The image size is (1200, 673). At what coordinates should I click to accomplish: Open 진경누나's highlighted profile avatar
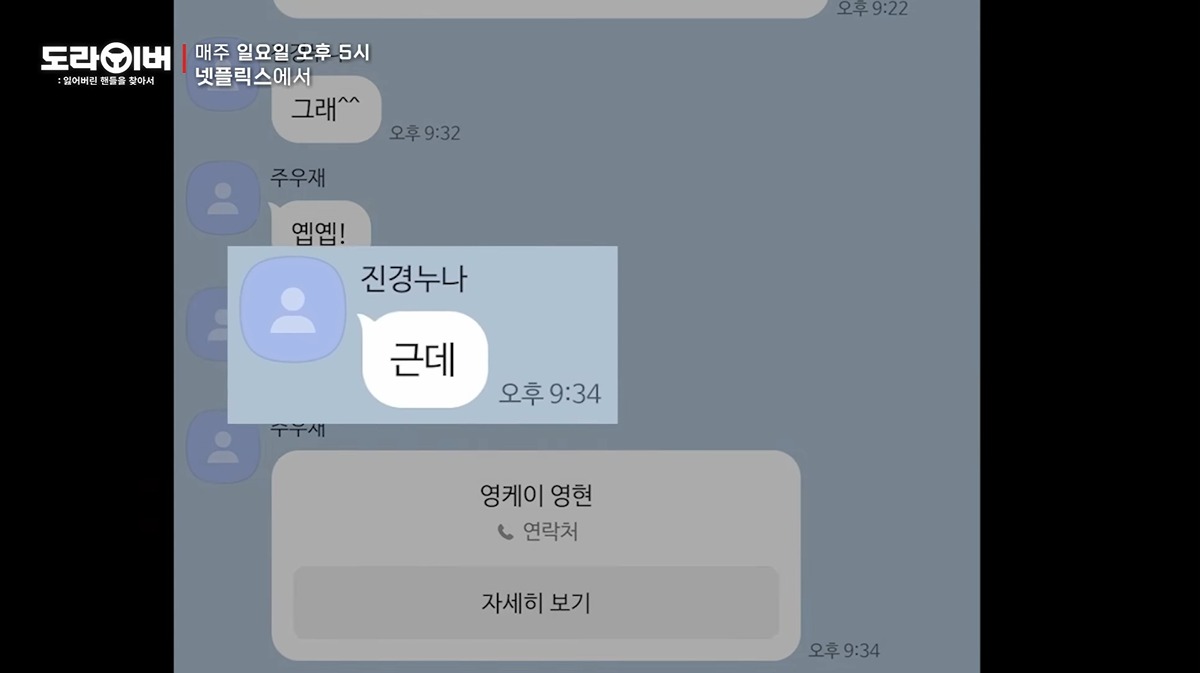[294, 309]
